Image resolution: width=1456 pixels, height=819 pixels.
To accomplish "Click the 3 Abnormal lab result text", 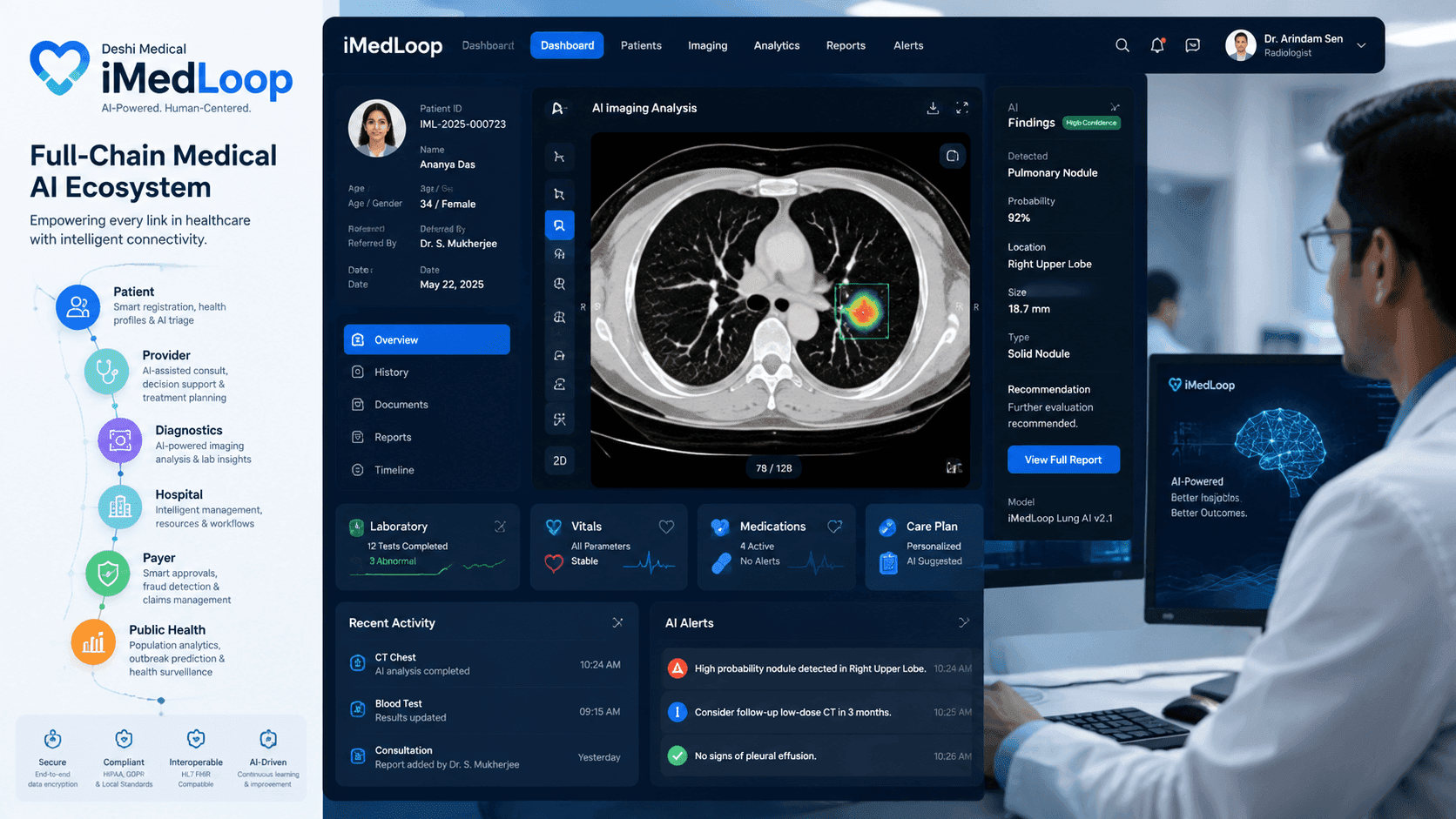I will click(x=393, y=561).
